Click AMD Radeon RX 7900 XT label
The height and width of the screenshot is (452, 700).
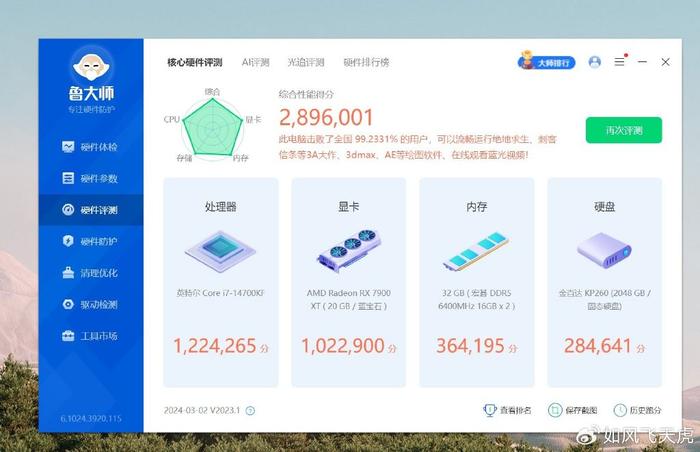click(349, 300)
